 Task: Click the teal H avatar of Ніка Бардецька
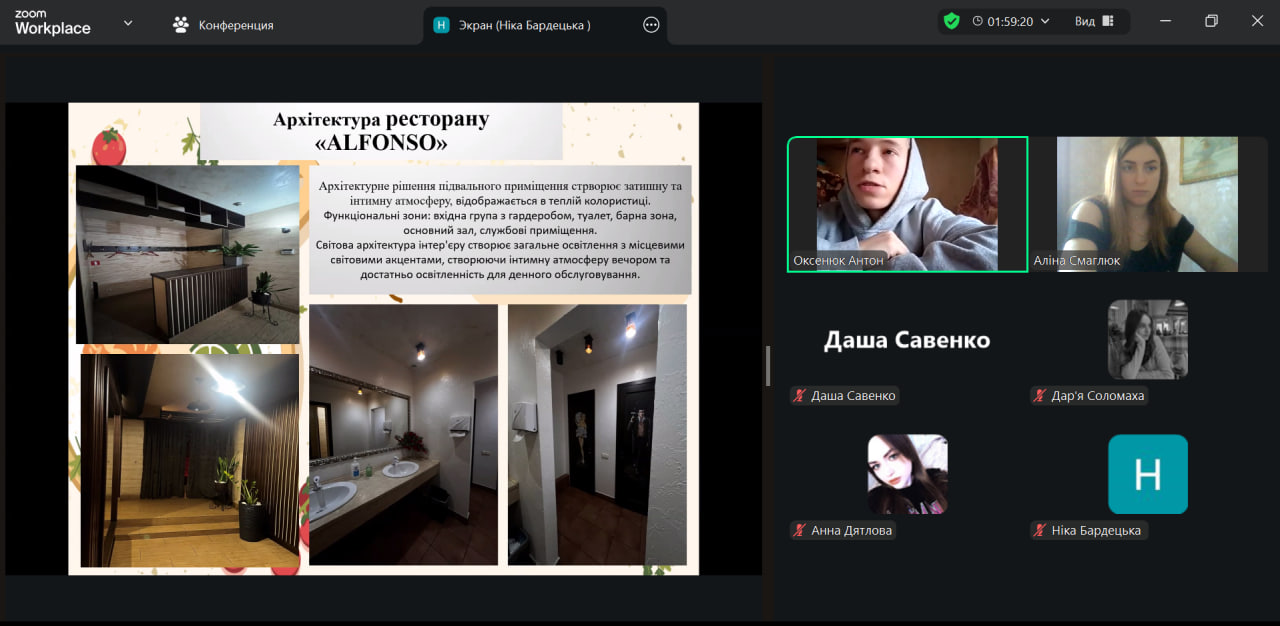point(1147,474)
